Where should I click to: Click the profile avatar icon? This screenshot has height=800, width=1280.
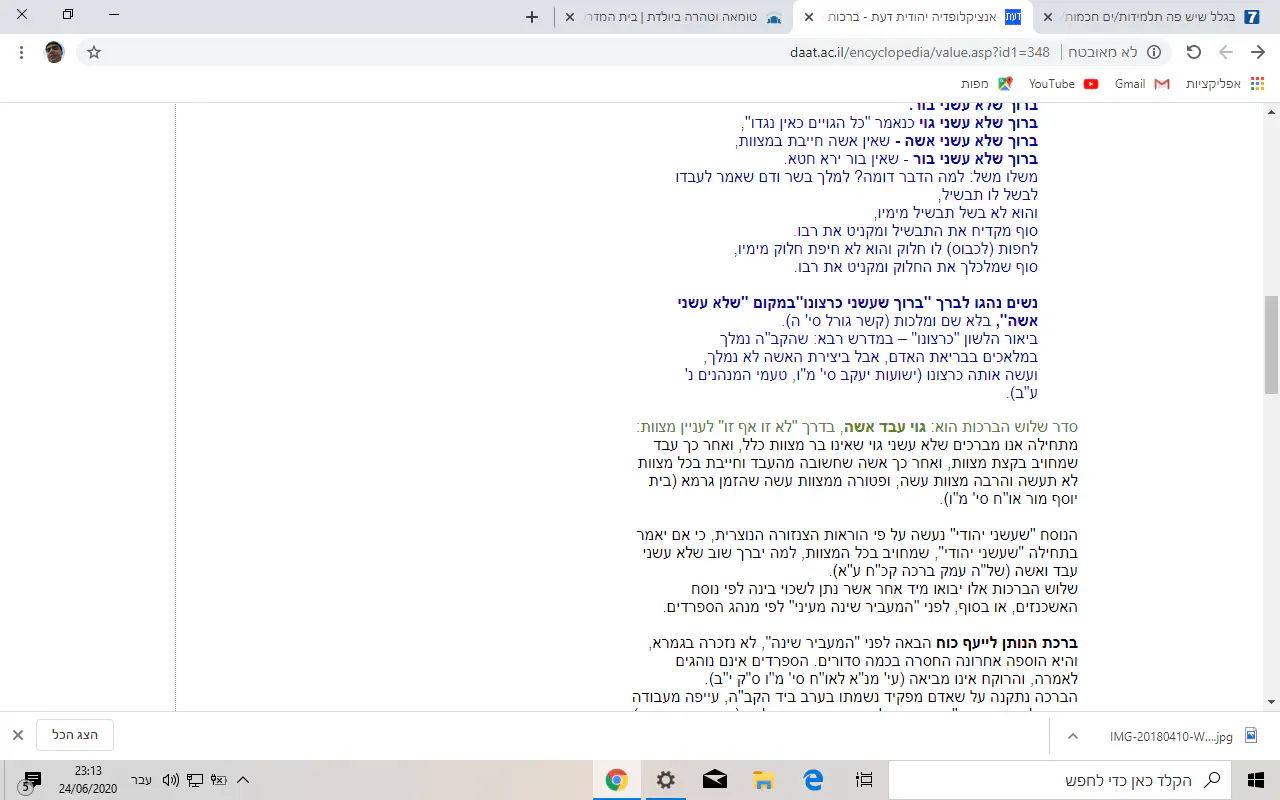tap(55, 52)
